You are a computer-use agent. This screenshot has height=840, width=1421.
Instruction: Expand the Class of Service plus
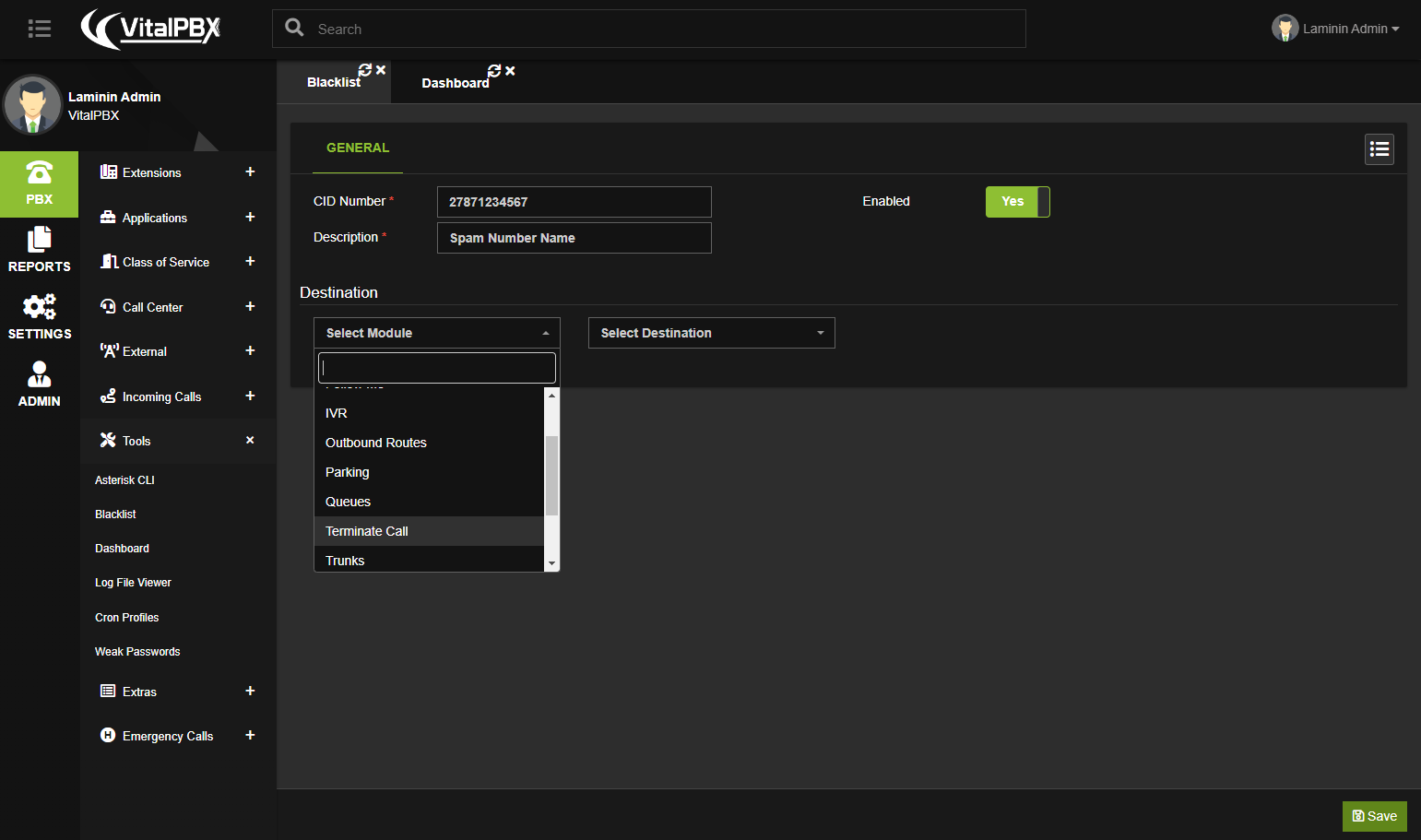pyautogui.click(x=250, y=262)
